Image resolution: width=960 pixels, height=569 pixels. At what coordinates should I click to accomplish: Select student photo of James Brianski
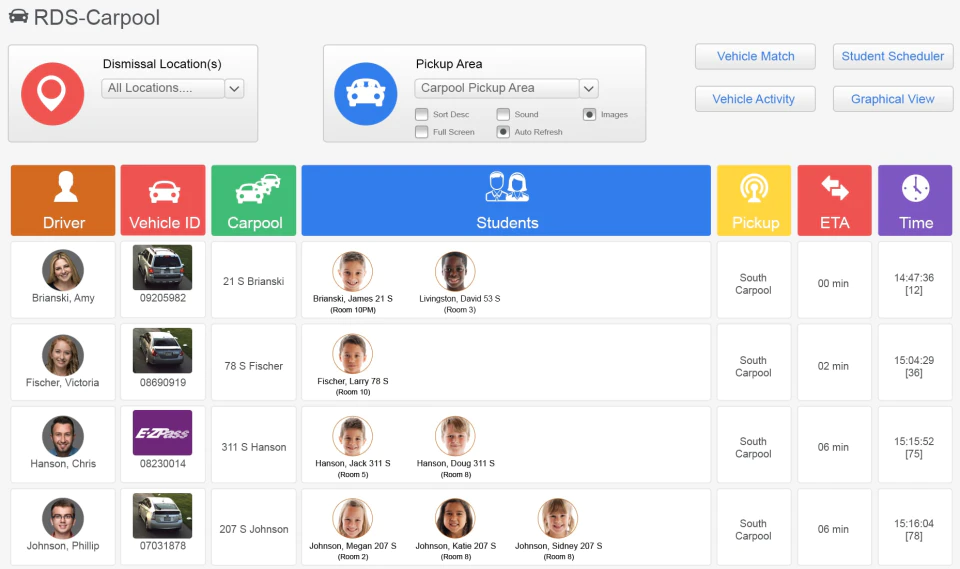tap(353, 271)
